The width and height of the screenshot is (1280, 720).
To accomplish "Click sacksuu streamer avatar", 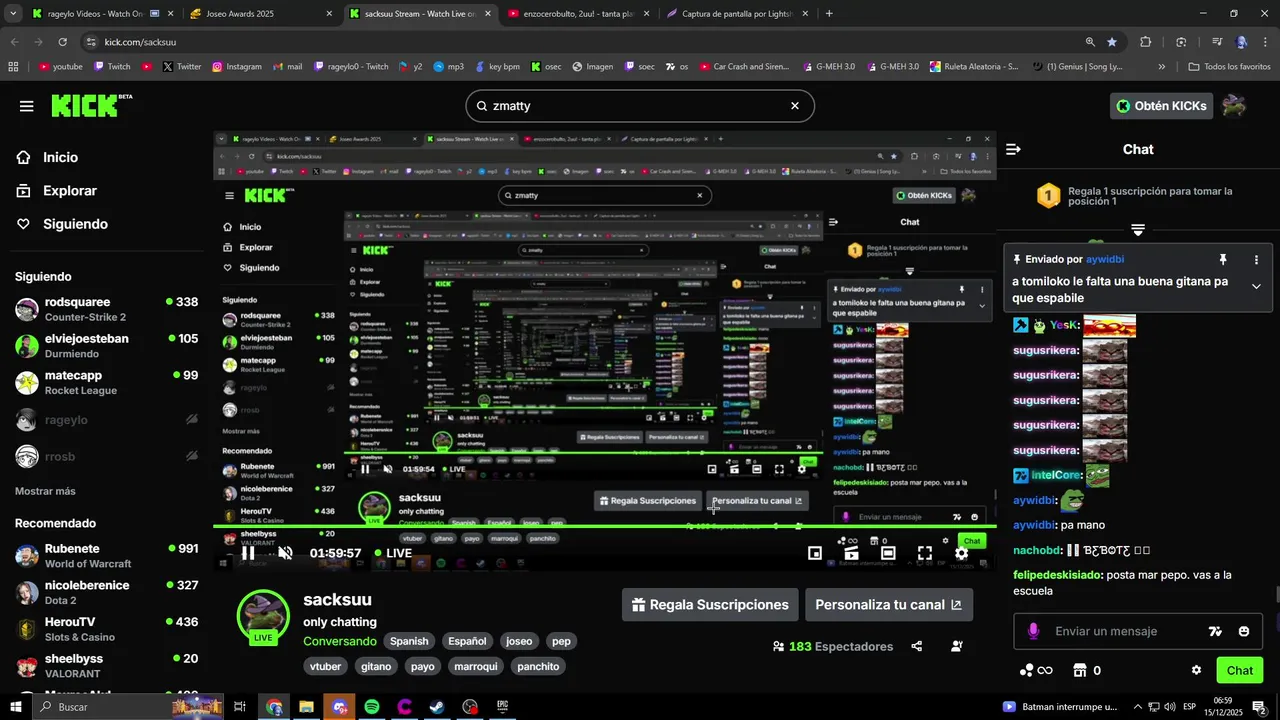I will (263, 614).
